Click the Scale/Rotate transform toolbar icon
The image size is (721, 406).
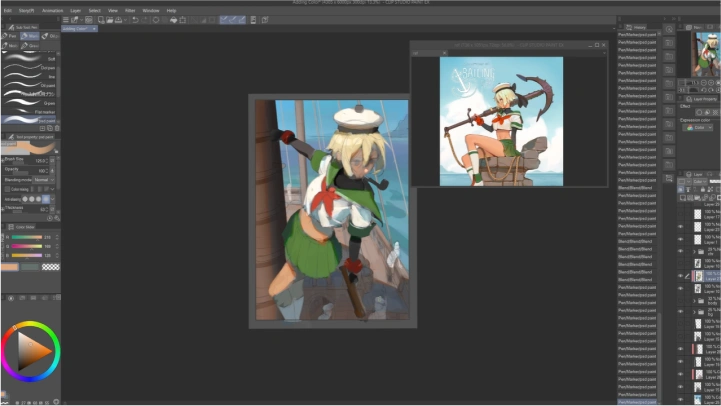[x=183, y=20]
